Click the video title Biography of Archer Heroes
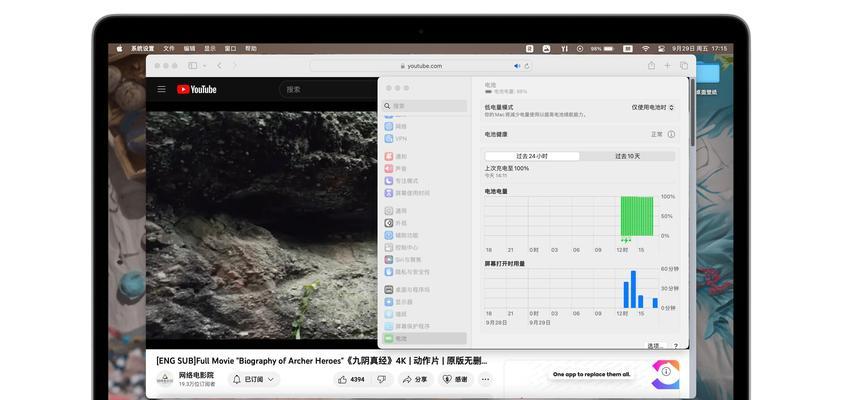The image size is (843, 400). coord(322,361)
